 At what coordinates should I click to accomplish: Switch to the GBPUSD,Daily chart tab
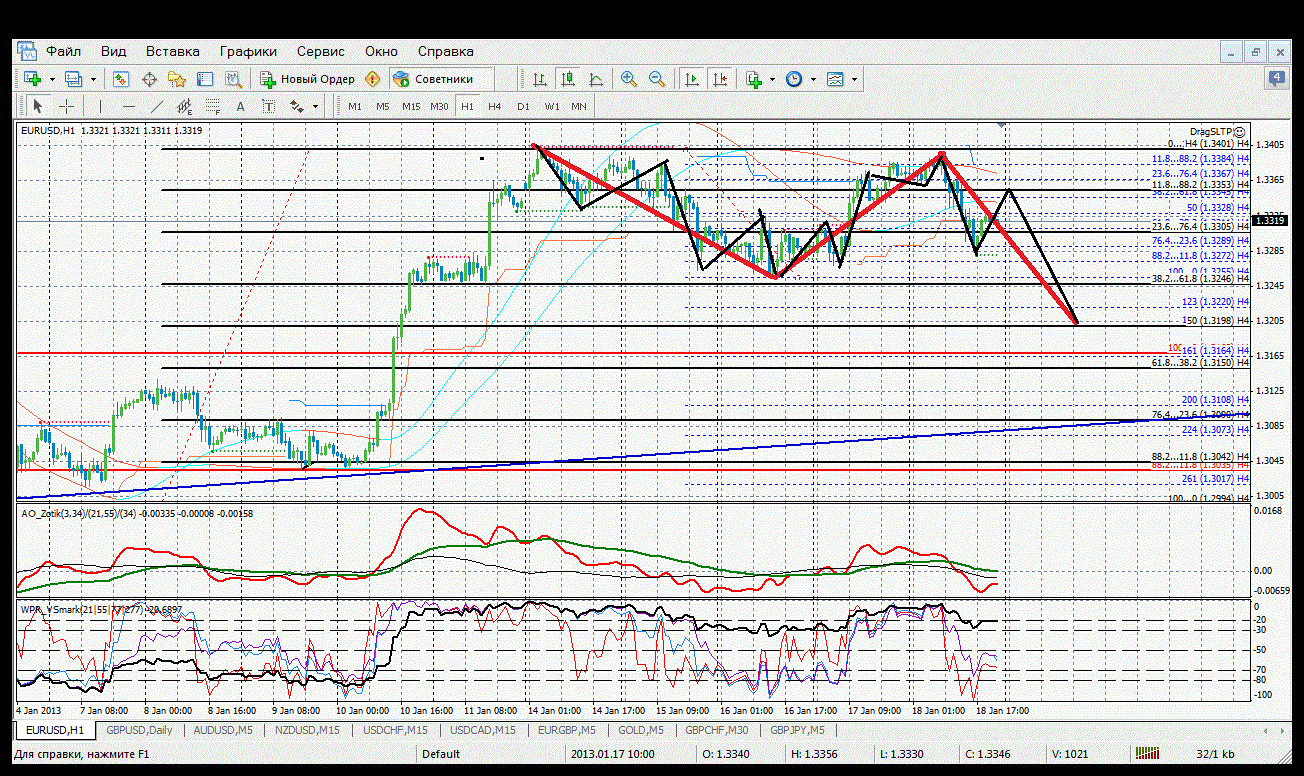coord(139,730)
